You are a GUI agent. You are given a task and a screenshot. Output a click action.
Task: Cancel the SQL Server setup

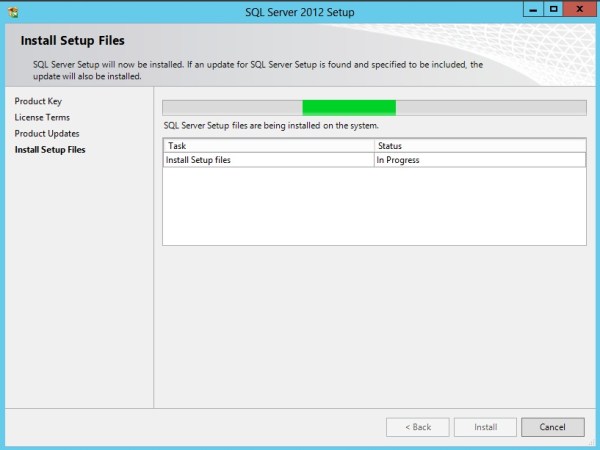[x=552, y=427]
